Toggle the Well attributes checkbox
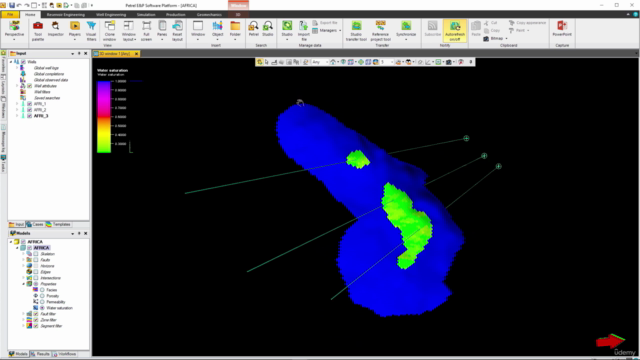 29,86
